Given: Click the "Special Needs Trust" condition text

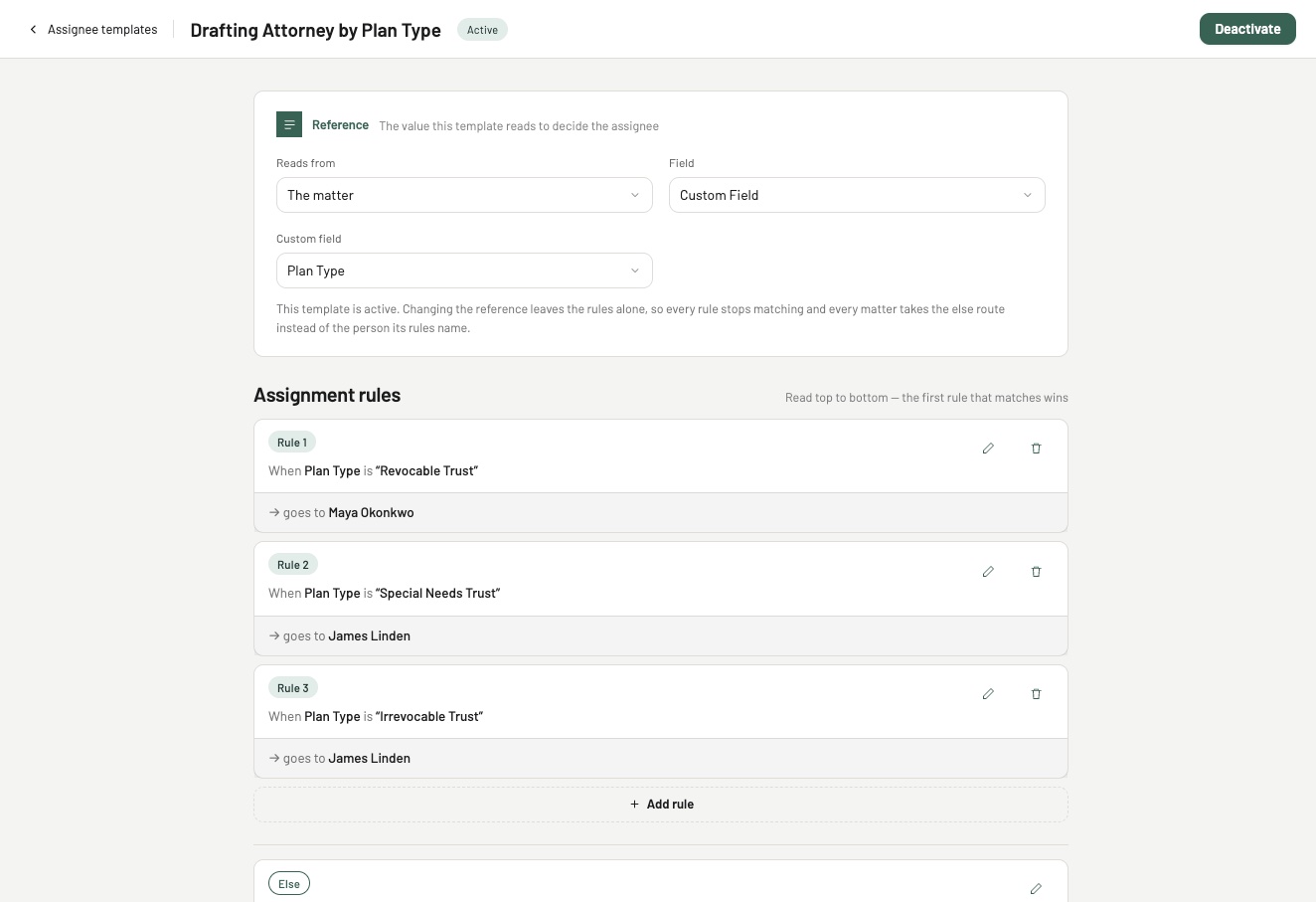Looking at the screenshot, I should [437, 593].
